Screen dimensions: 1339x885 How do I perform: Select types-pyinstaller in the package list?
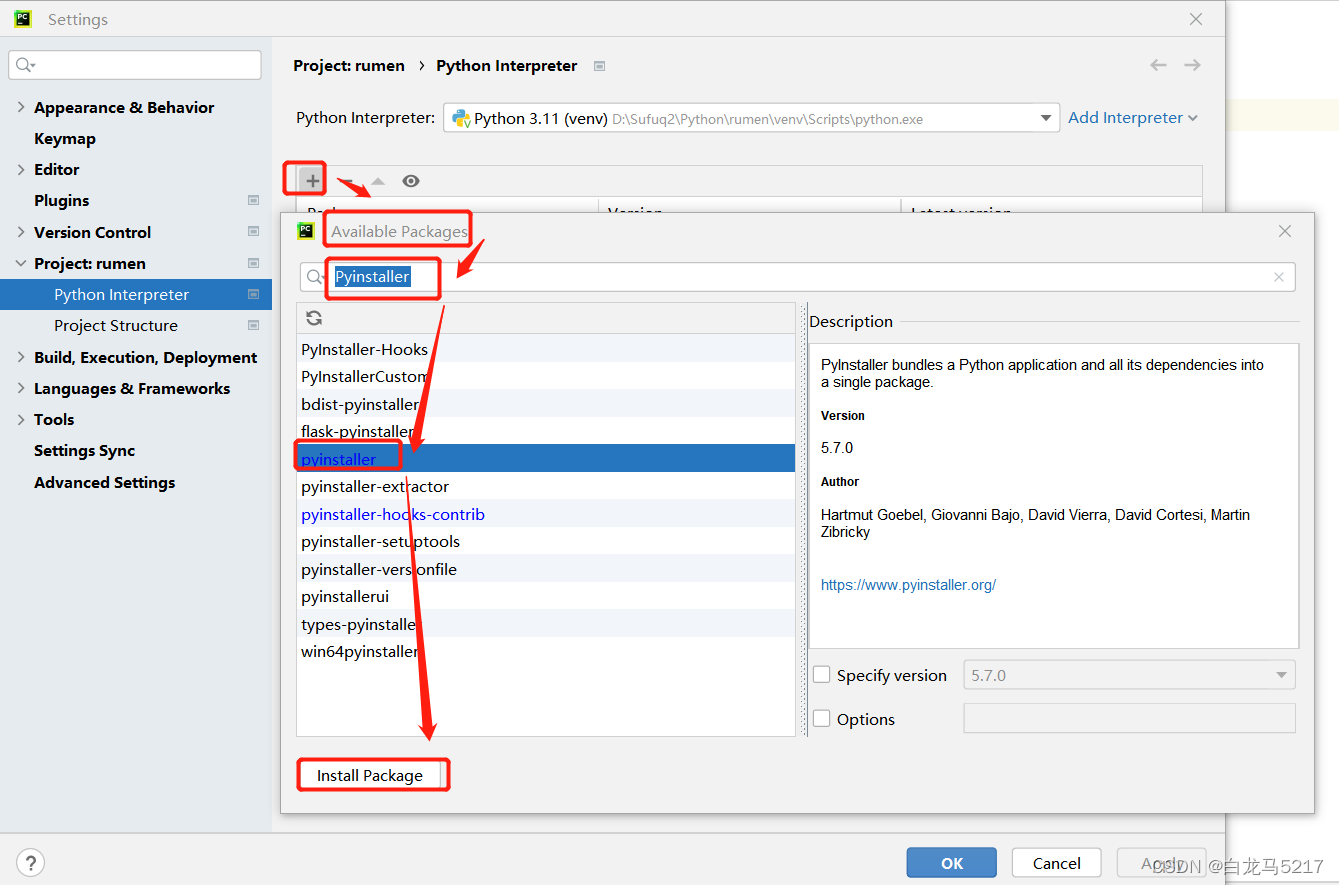tap(546, 624)
